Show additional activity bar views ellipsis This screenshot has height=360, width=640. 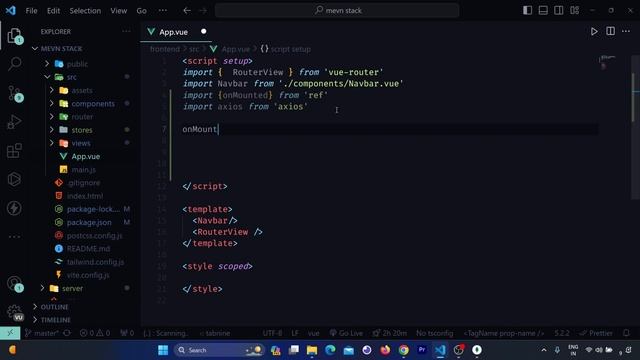click(x=14, y=237)
